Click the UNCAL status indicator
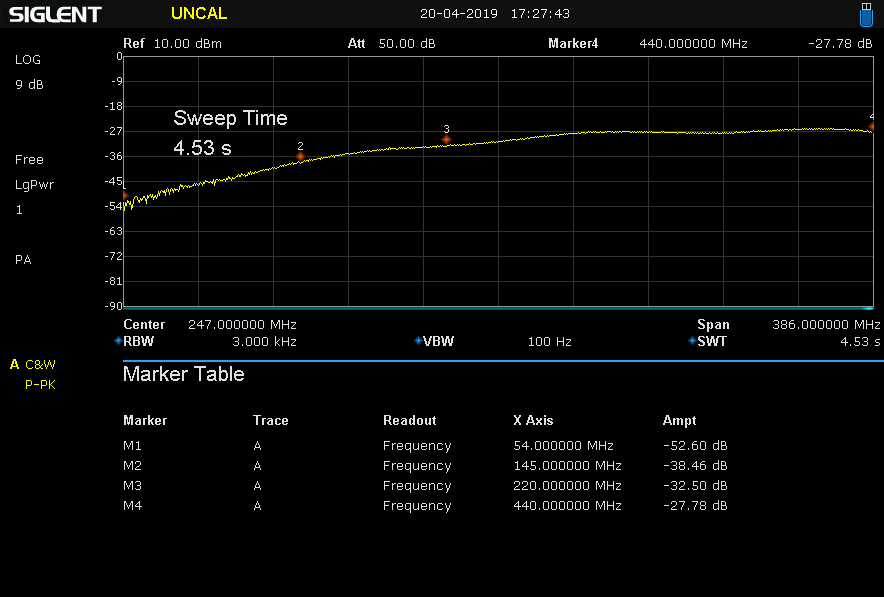The width and height of the screenshot is (884, 597). [x=199, y=14]
